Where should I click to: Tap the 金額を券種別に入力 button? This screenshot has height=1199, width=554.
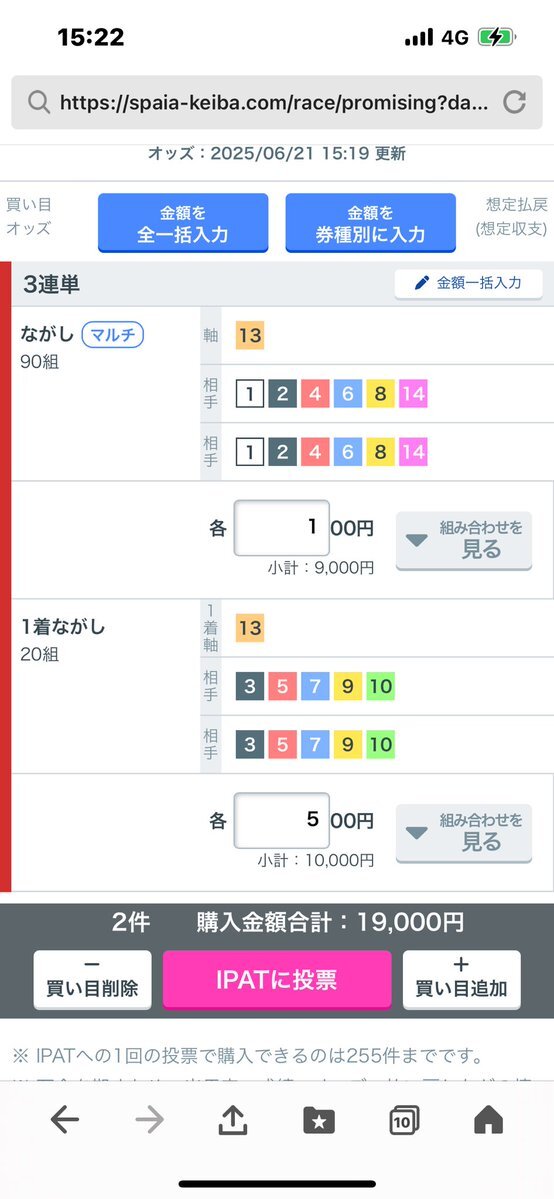(370, 223)
